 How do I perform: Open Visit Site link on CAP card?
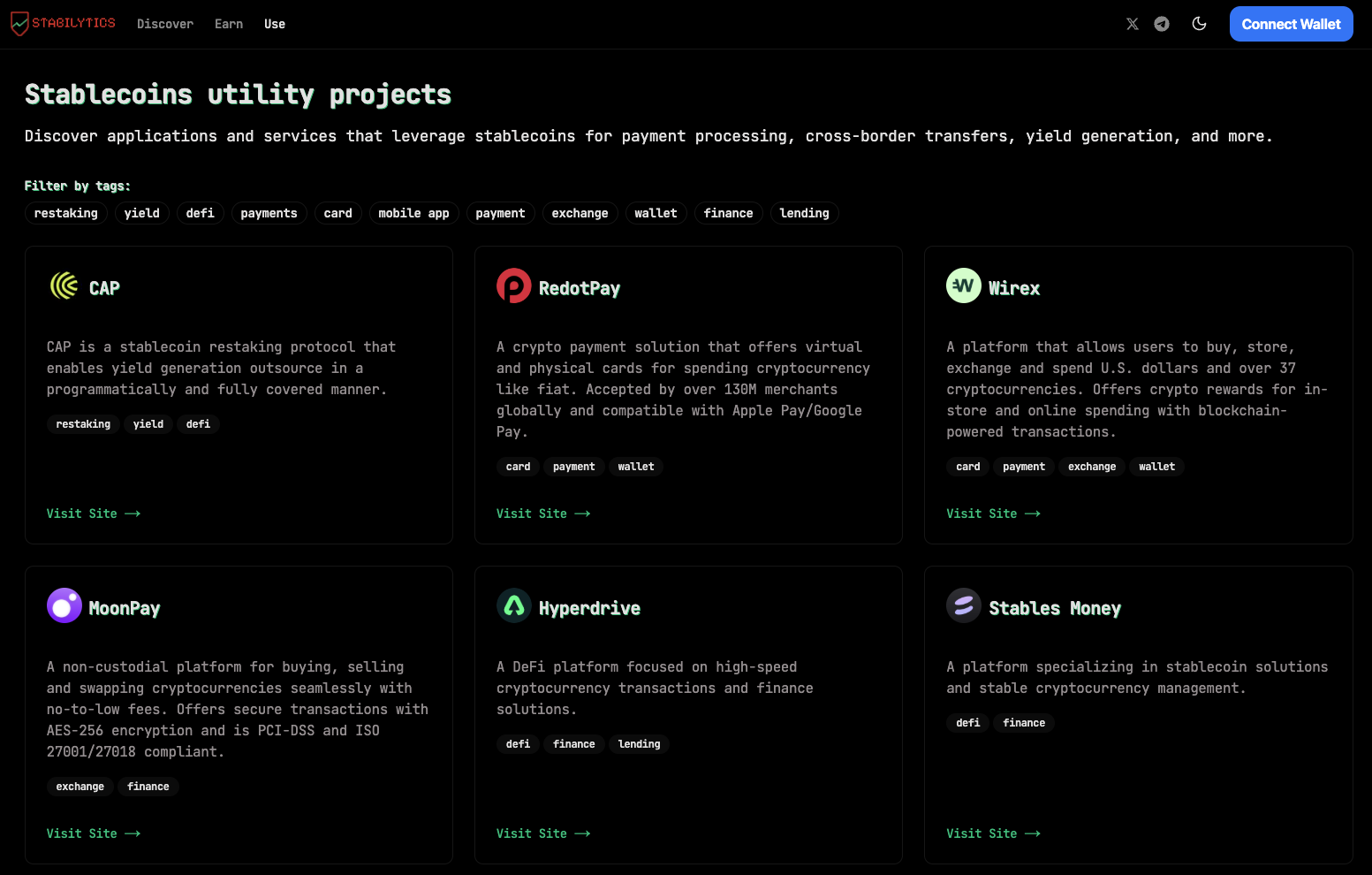point(94,514)
